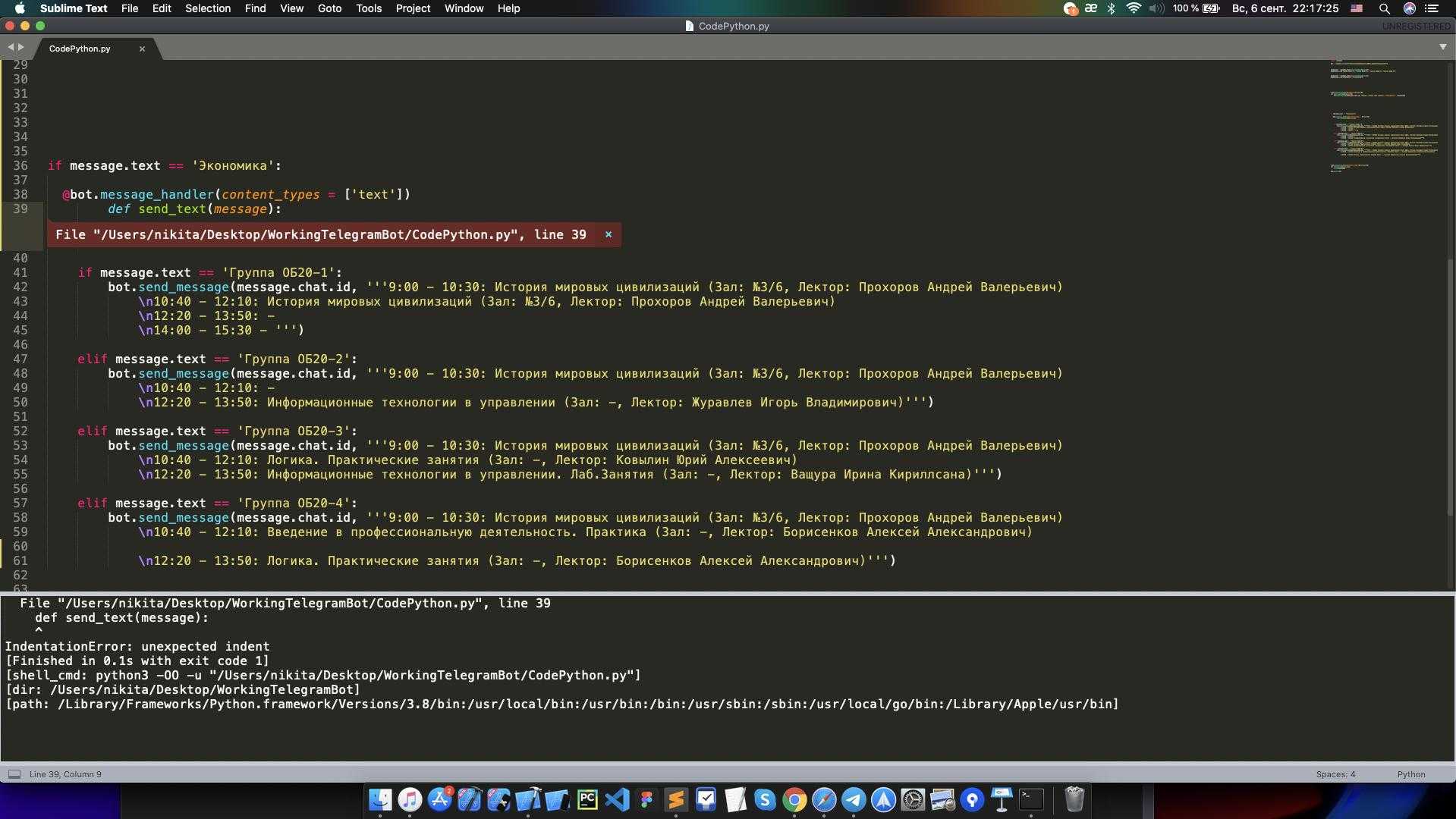Image resolution: width=1456 pixels, height=819 pixels.
Task: Open Skype from the Dock
Action: 765,799
